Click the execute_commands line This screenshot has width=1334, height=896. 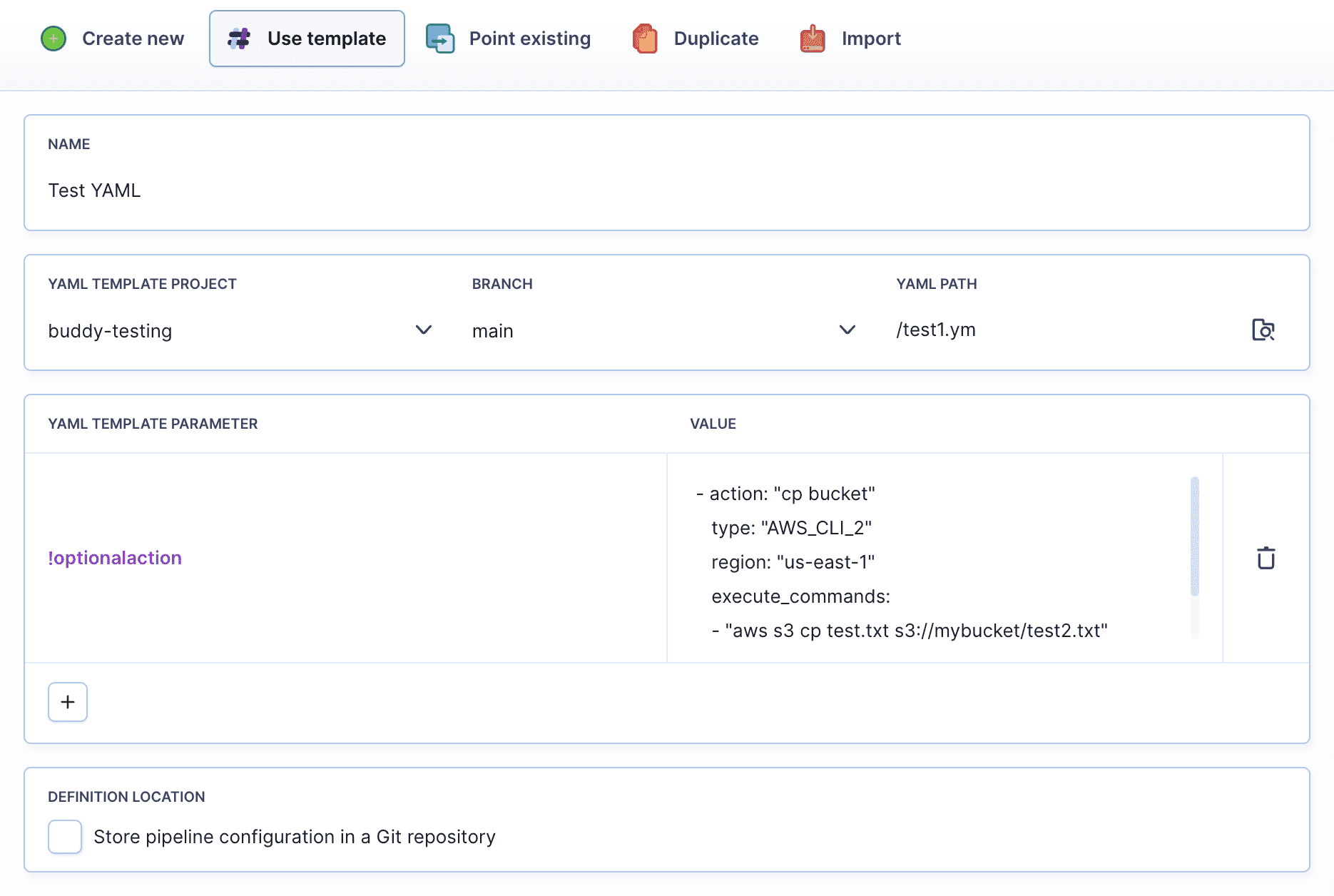click(x=801, y=596)
